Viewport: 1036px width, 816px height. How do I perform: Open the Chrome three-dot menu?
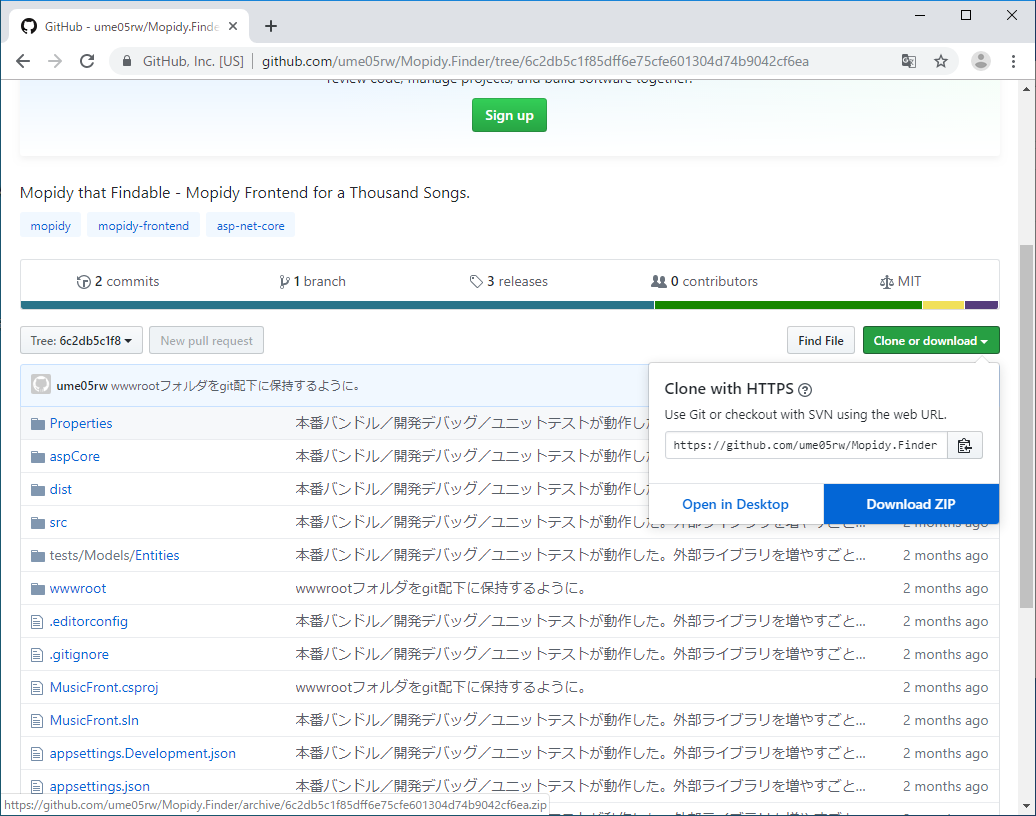click(1015, 61)
